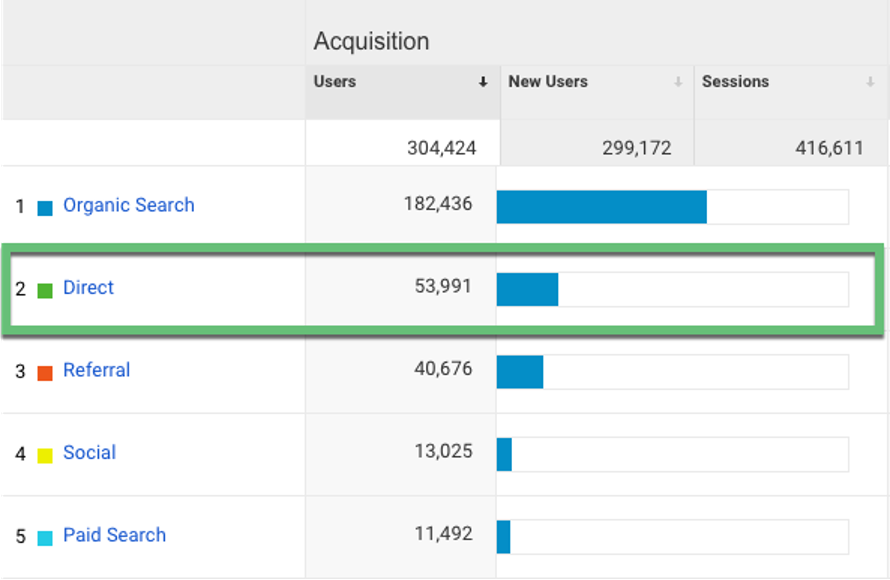The width and height of the screenshot is (890, 580).
Task: Click the blue Organic Search legend square
Action: (x=46, y=205)
